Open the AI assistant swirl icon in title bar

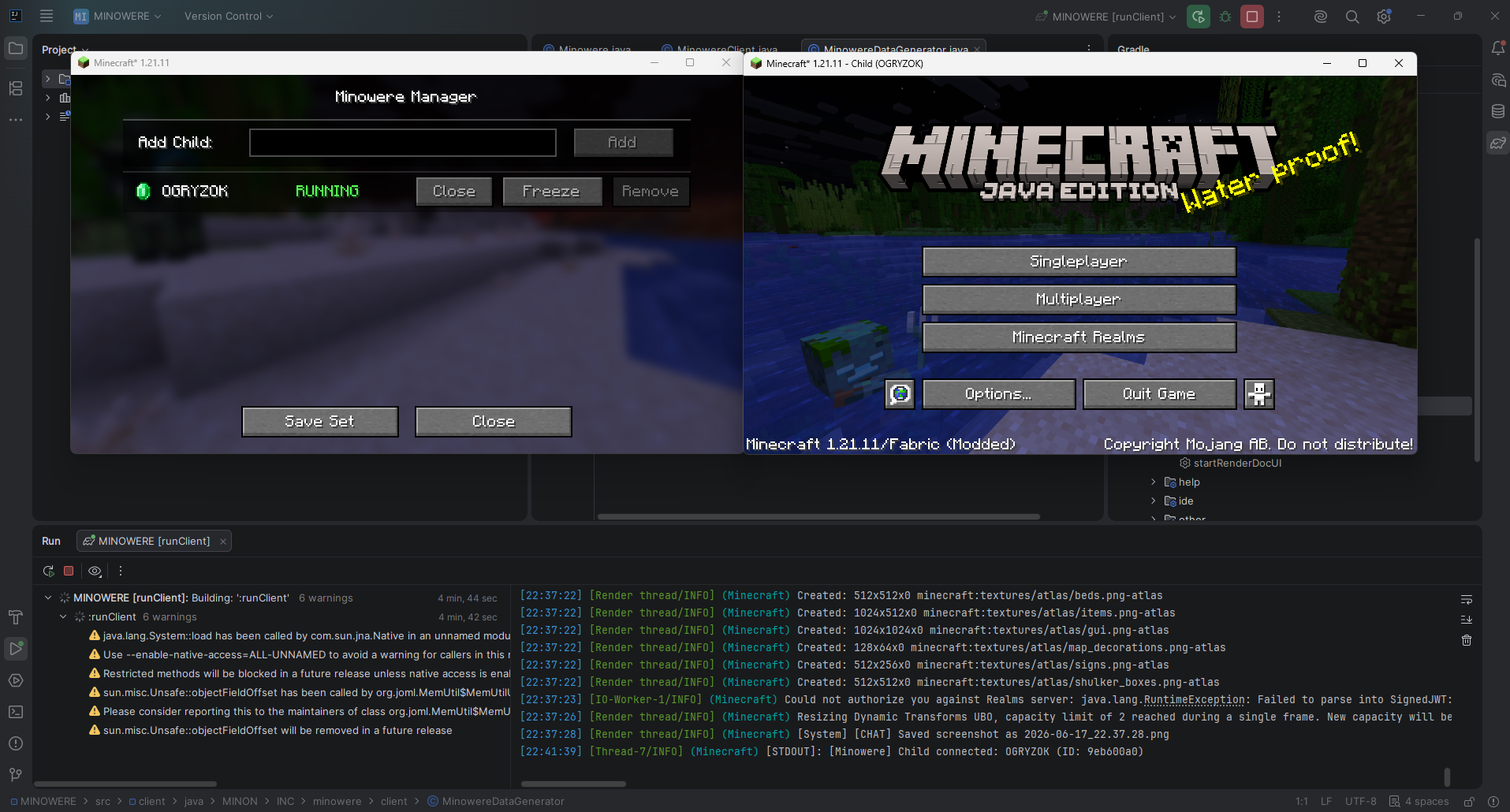pyautogui.click(x=1321, y=17)
